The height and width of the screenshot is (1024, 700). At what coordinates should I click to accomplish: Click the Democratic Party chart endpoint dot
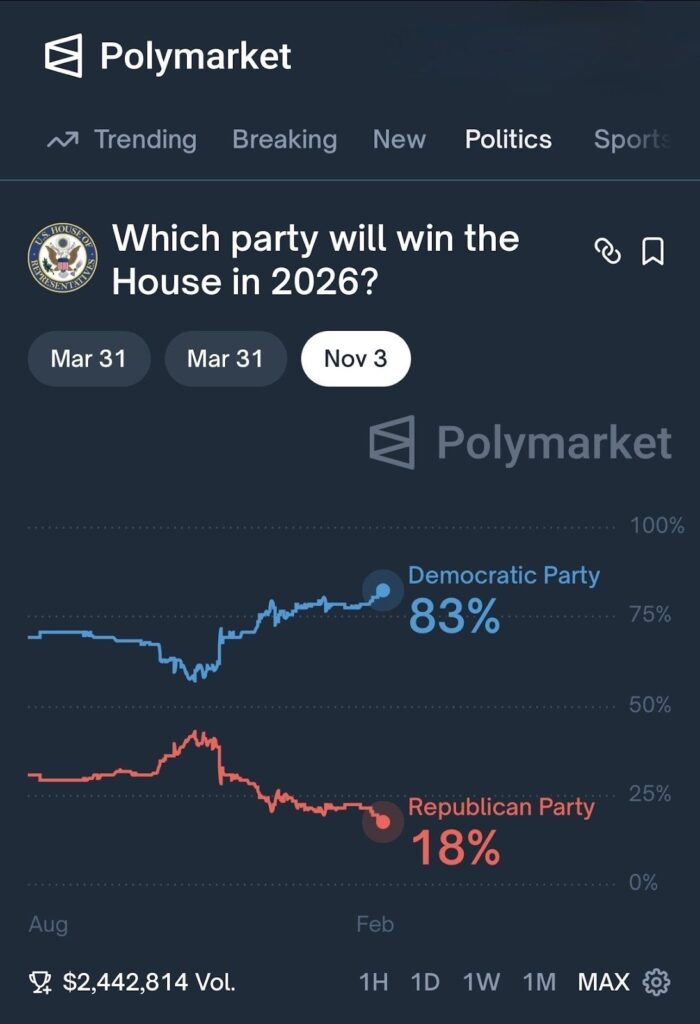pyautogui.click(x=382, y=590)
